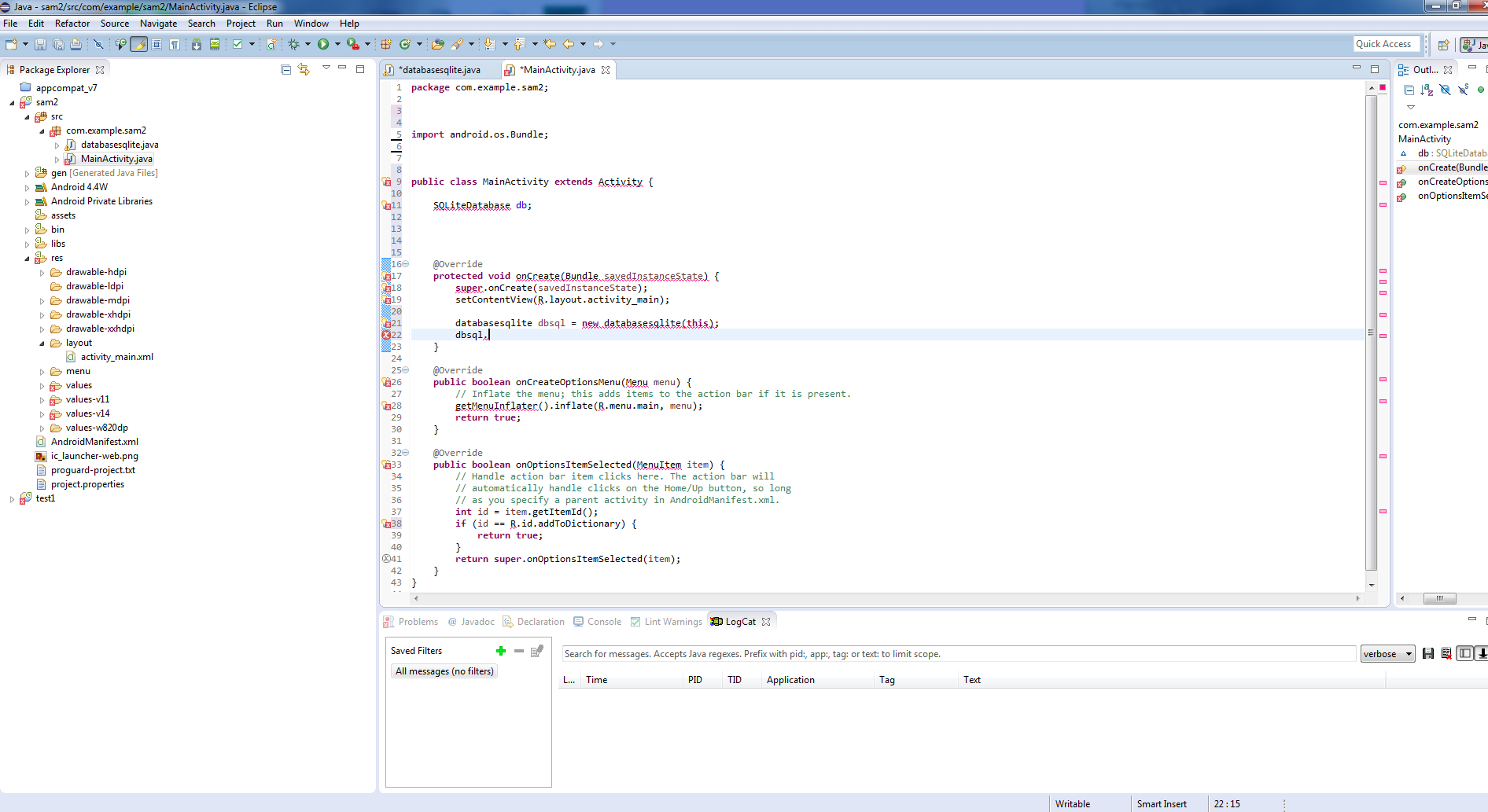The image size is (1488, 812).
Task: Click the export LogCat log save icon
Action: [1428, 653]
